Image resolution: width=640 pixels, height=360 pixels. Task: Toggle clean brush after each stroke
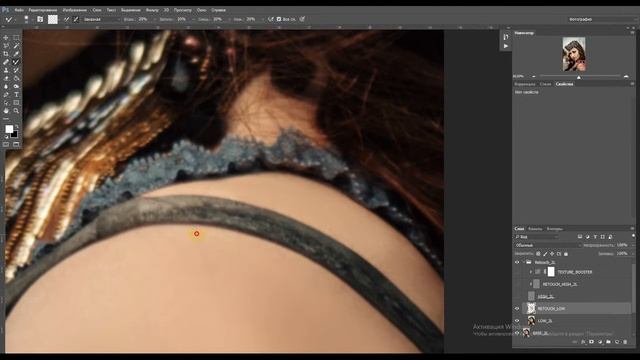[x=76, y=19]
